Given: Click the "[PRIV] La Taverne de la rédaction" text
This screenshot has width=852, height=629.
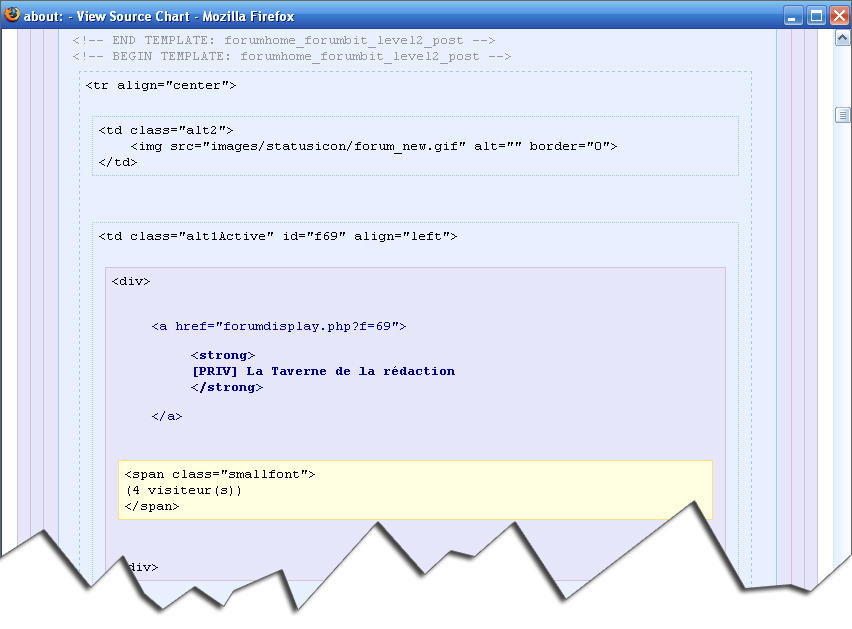Looking at the screenshot, I should (323, 371).
